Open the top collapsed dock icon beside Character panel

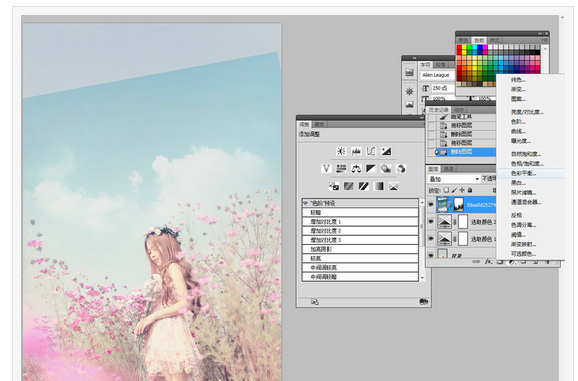[410, 72]
